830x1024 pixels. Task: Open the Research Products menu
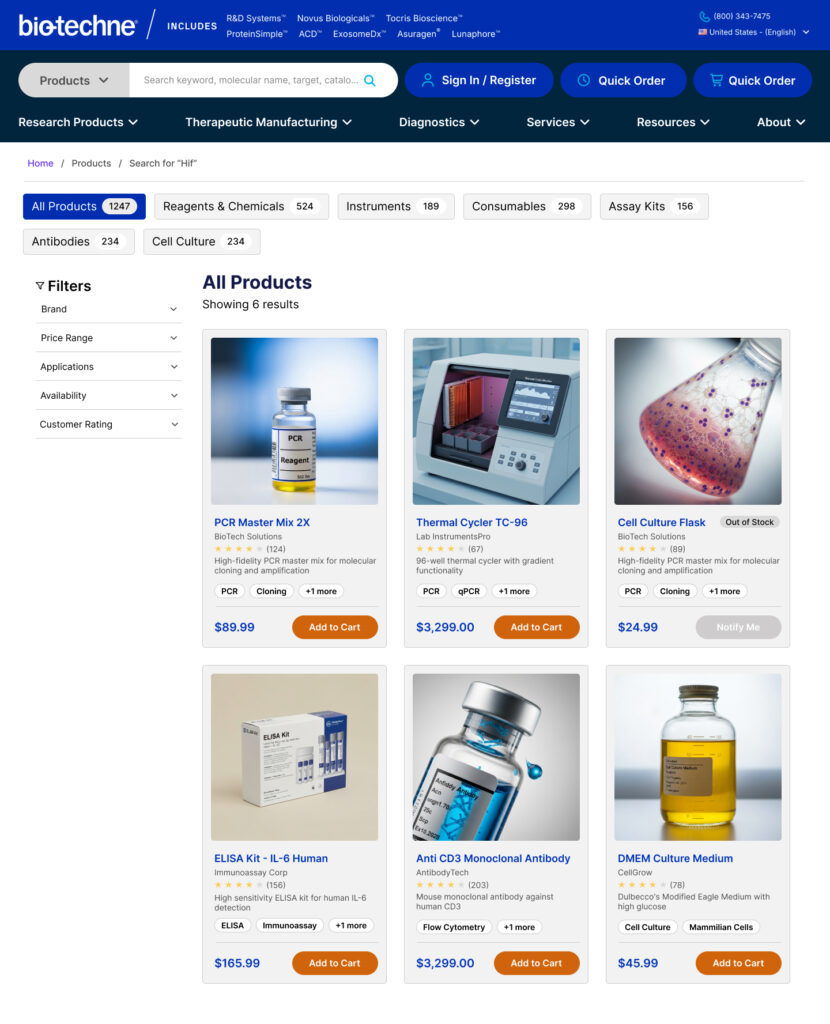tap(78, 122)
